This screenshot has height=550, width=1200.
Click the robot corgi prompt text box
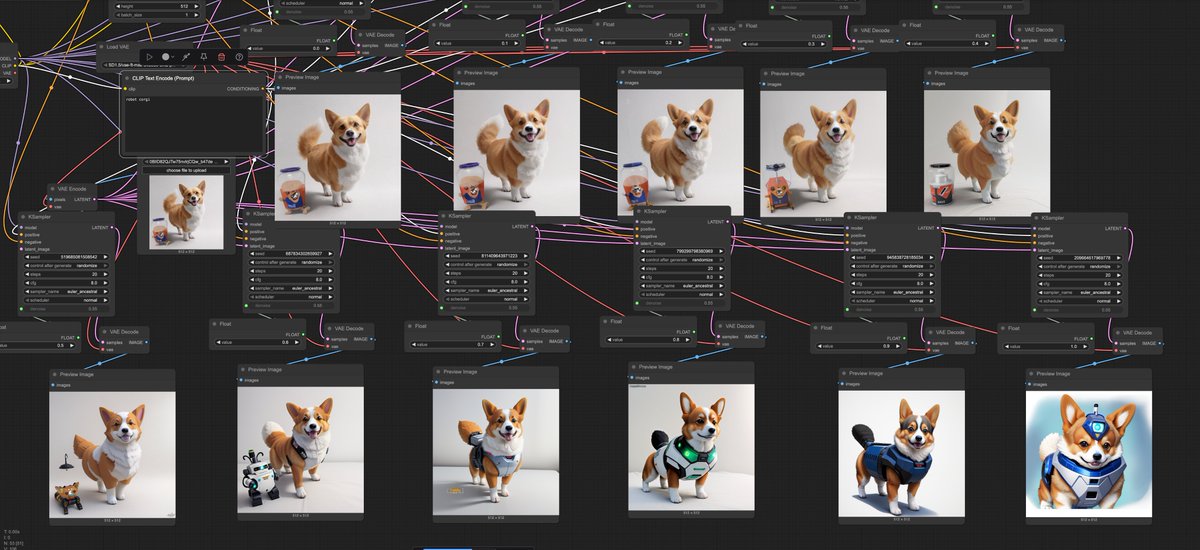coord(193,123)
